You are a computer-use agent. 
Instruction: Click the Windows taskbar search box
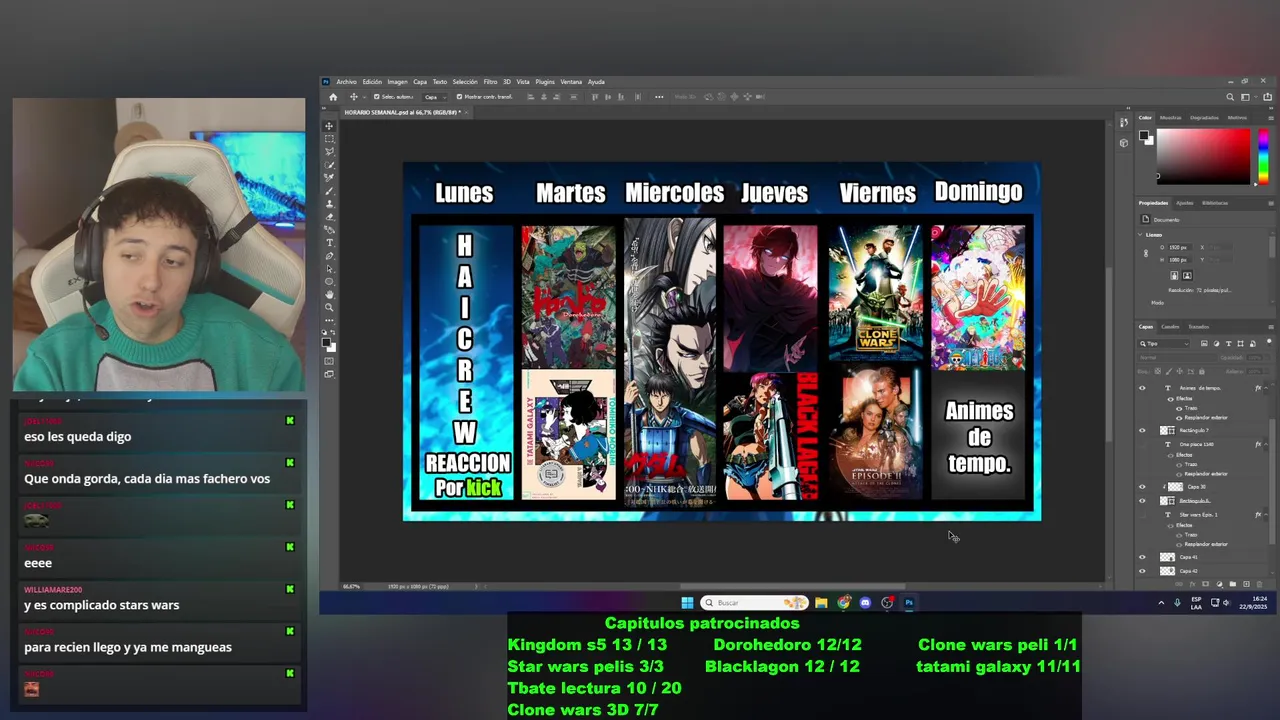[753, 603]
